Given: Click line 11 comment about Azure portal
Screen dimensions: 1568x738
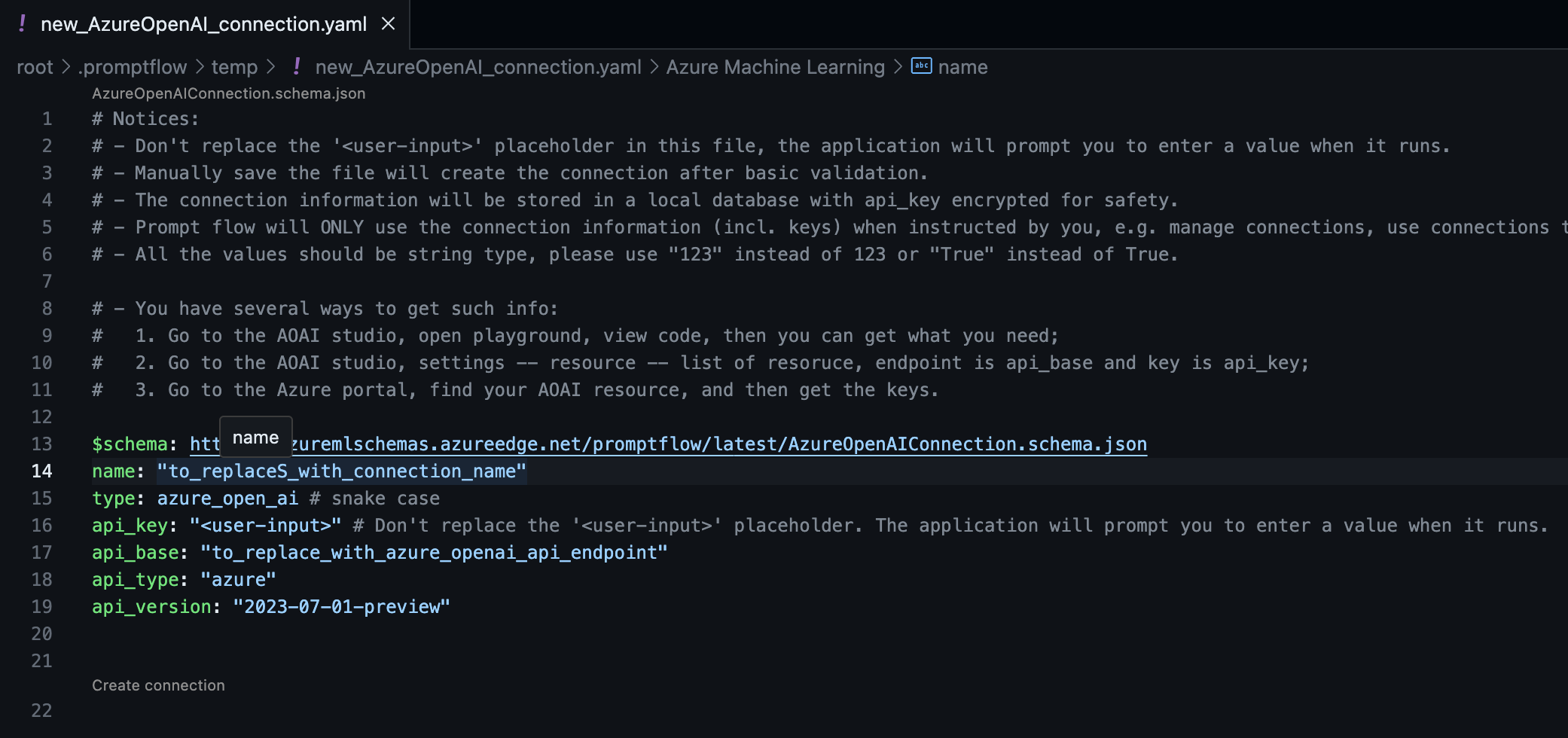Looking at the screenshot, I should [x=515, y=390].
